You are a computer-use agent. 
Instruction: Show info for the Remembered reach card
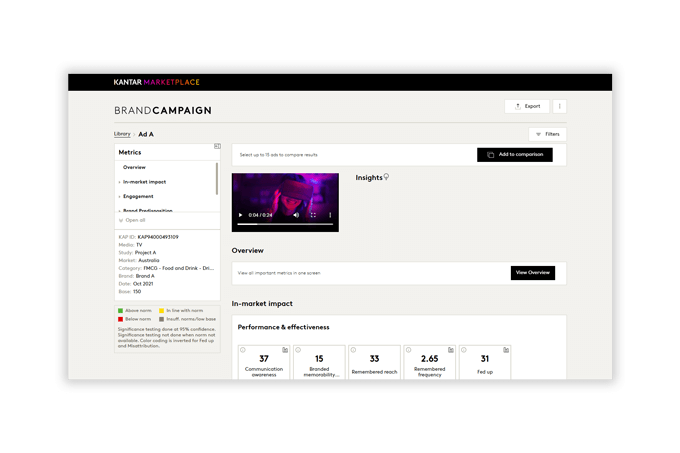click(x=353, y=350)
